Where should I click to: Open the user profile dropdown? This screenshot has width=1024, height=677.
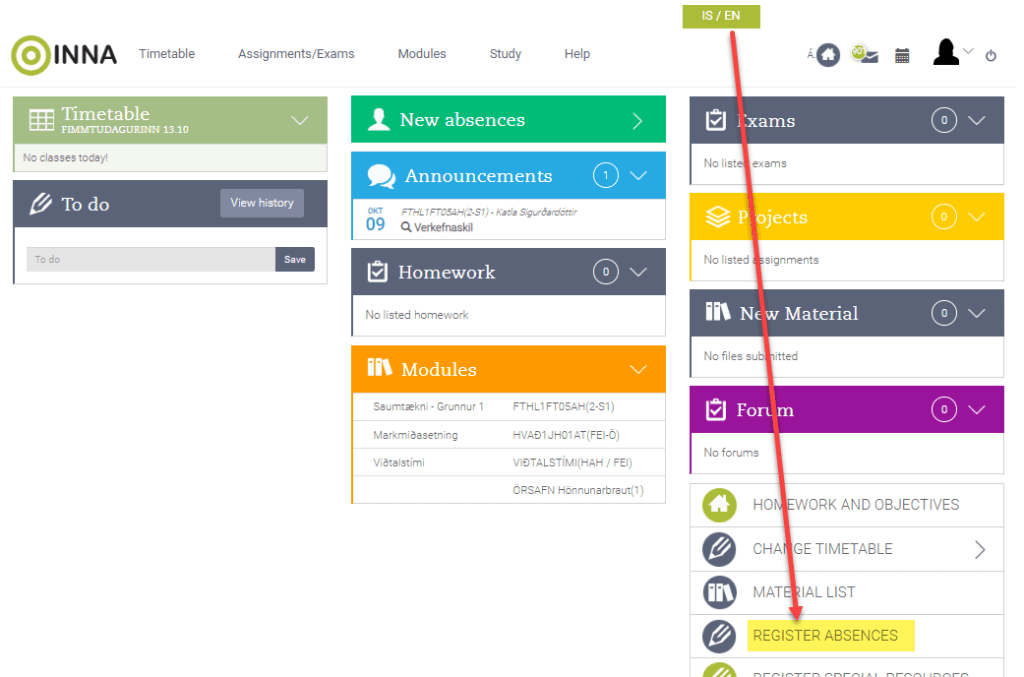coord(952,53)
